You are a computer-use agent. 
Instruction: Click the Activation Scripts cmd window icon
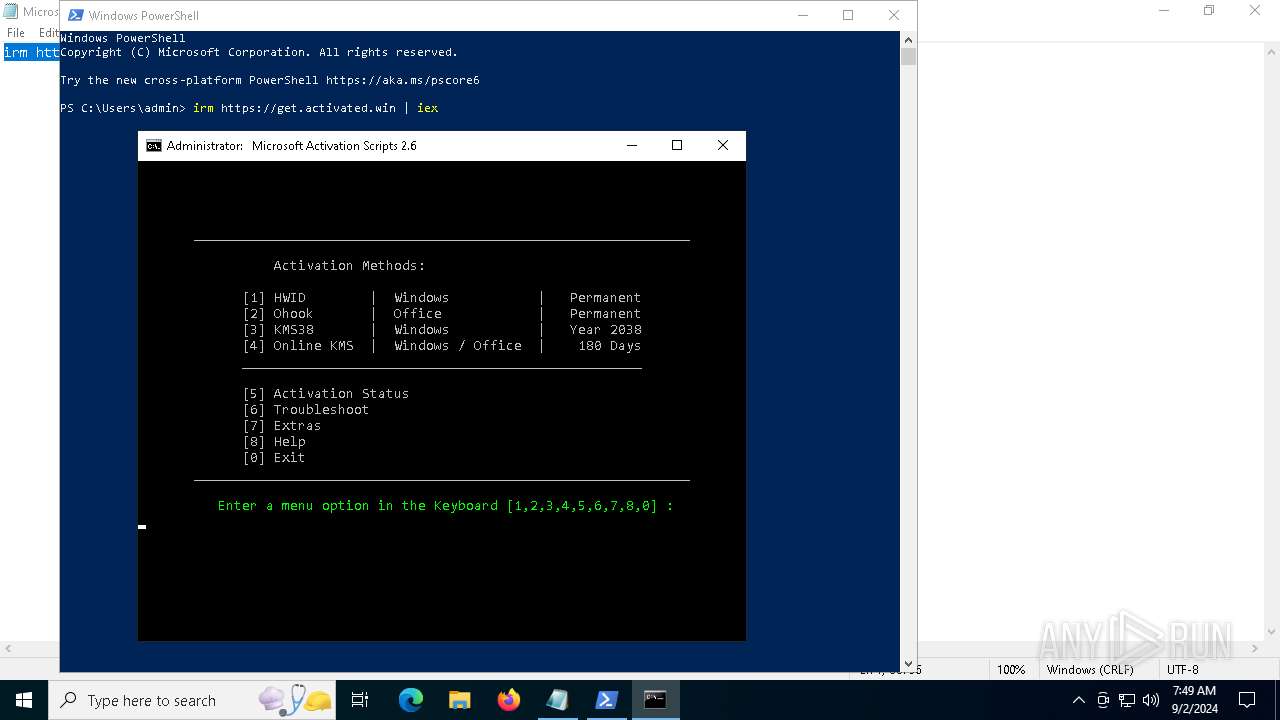(153, 146)
